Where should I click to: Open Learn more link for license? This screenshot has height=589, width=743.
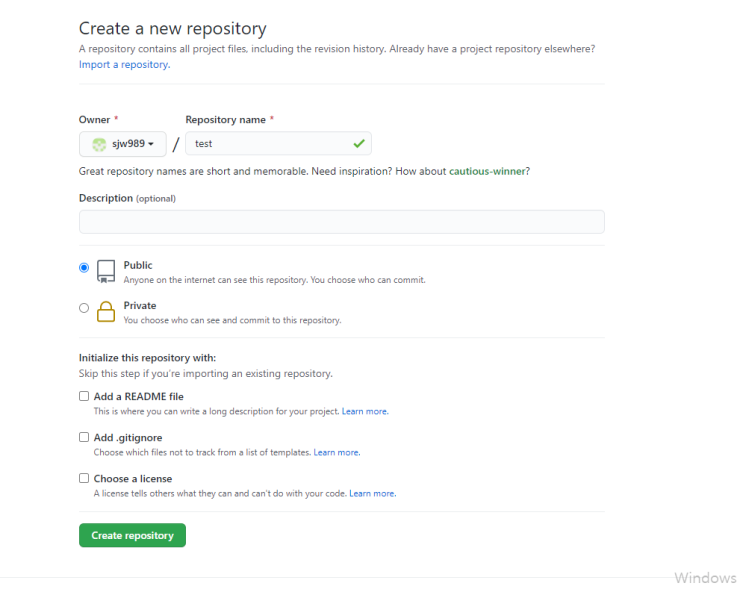click(x=372, y=494)
